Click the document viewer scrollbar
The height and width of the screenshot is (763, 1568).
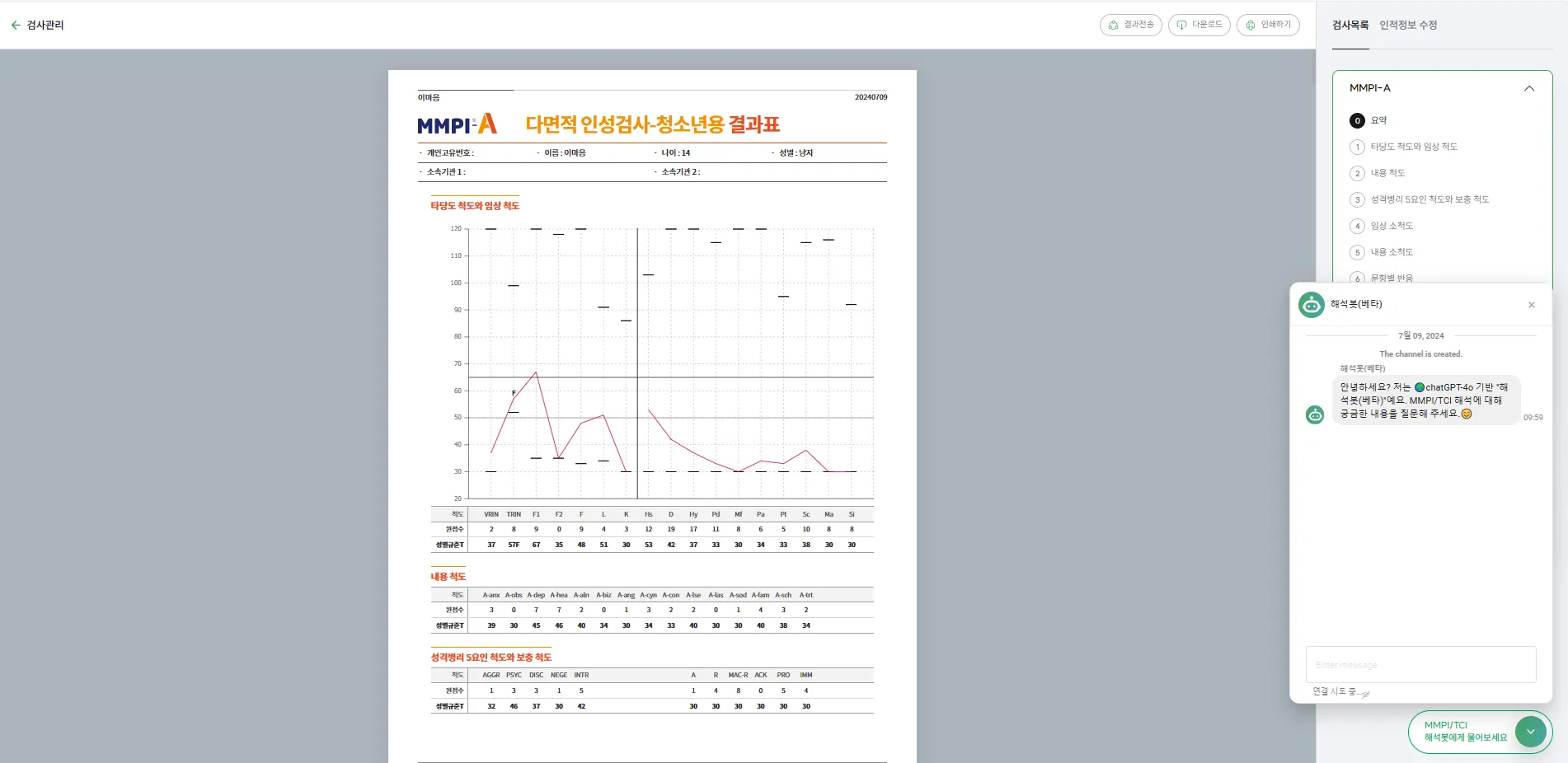(1313, 66)
